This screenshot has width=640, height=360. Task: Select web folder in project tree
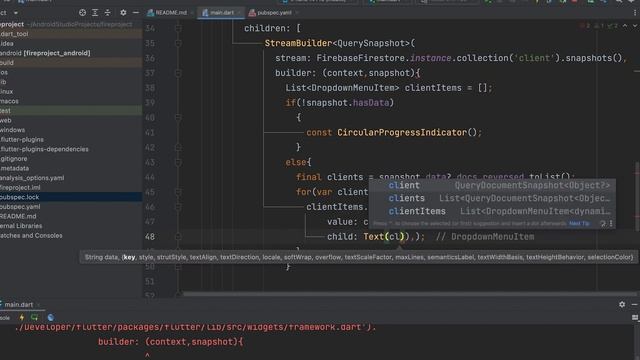pos(71,120)
